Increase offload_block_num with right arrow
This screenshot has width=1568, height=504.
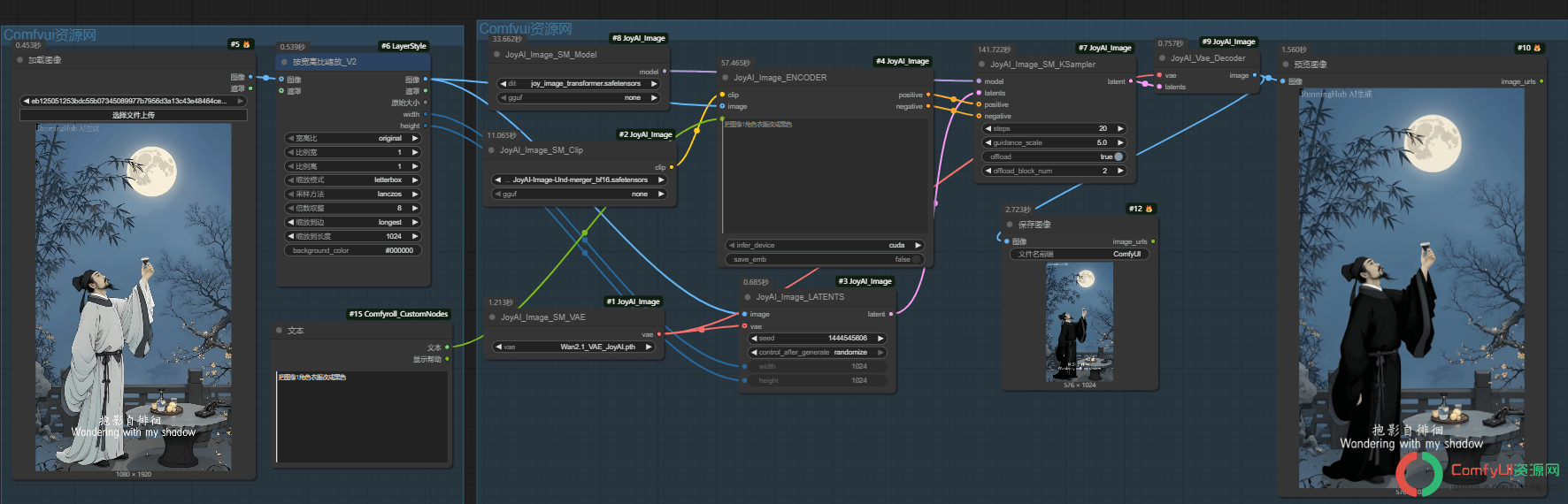(x=1120, y=171)
